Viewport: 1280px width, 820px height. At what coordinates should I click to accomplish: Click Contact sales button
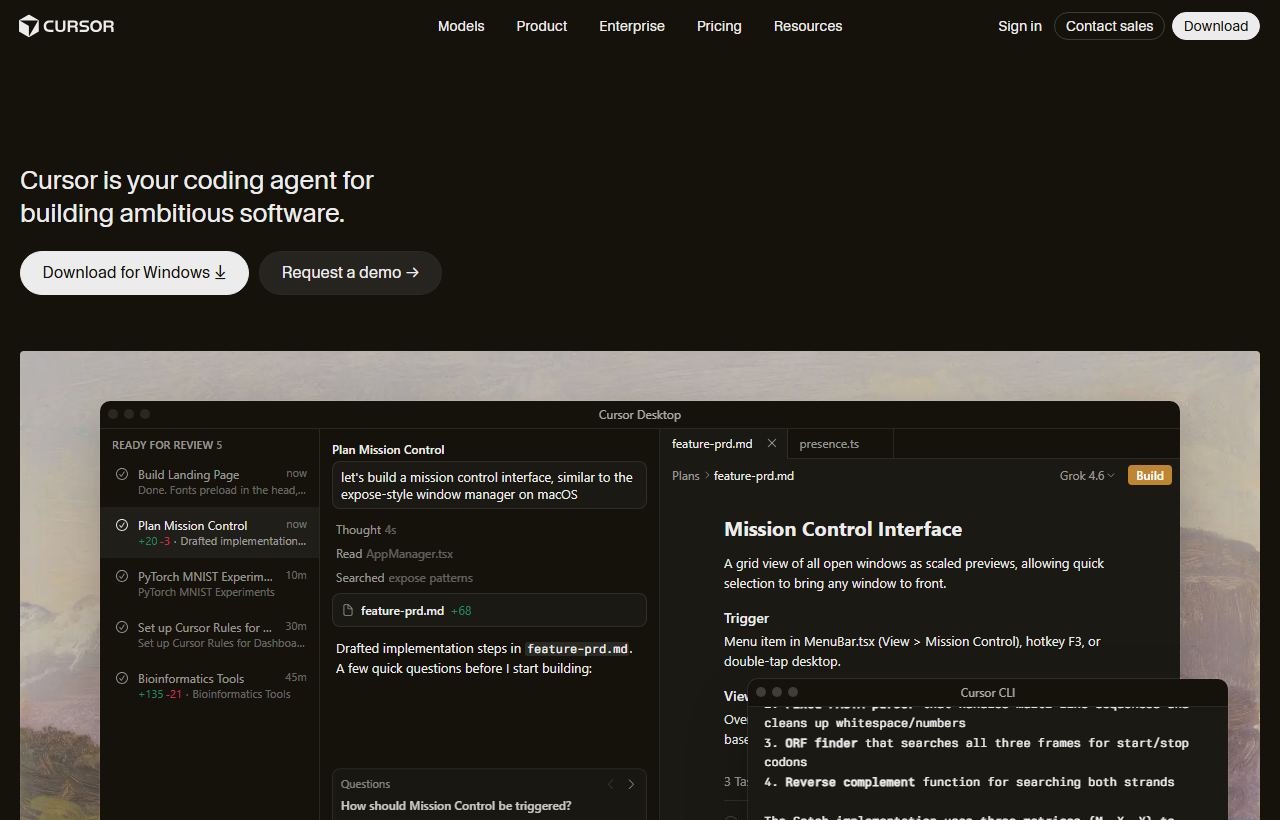point(1109,26)
